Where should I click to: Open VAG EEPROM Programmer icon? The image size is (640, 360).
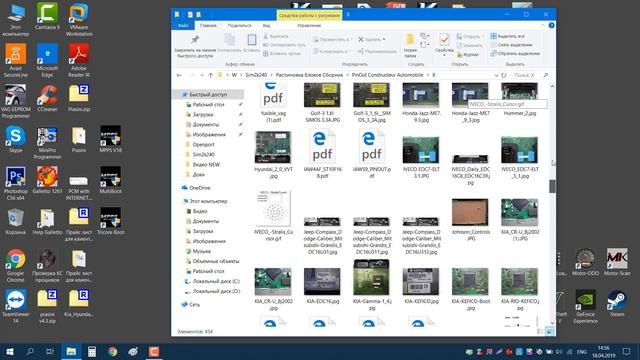click(x=16, y=102)
